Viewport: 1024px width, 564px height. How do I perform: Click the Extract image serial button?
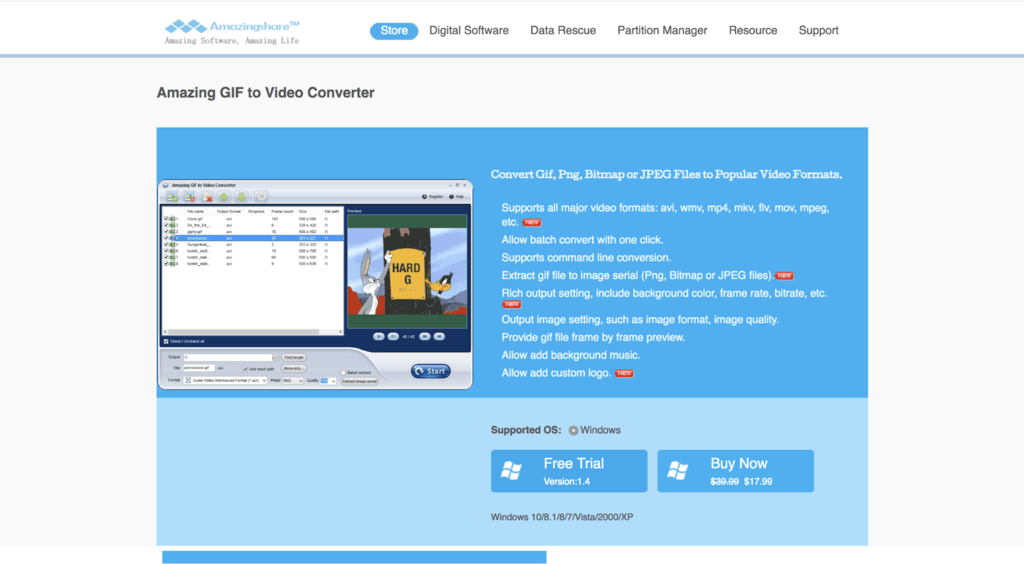pos(359,381)
